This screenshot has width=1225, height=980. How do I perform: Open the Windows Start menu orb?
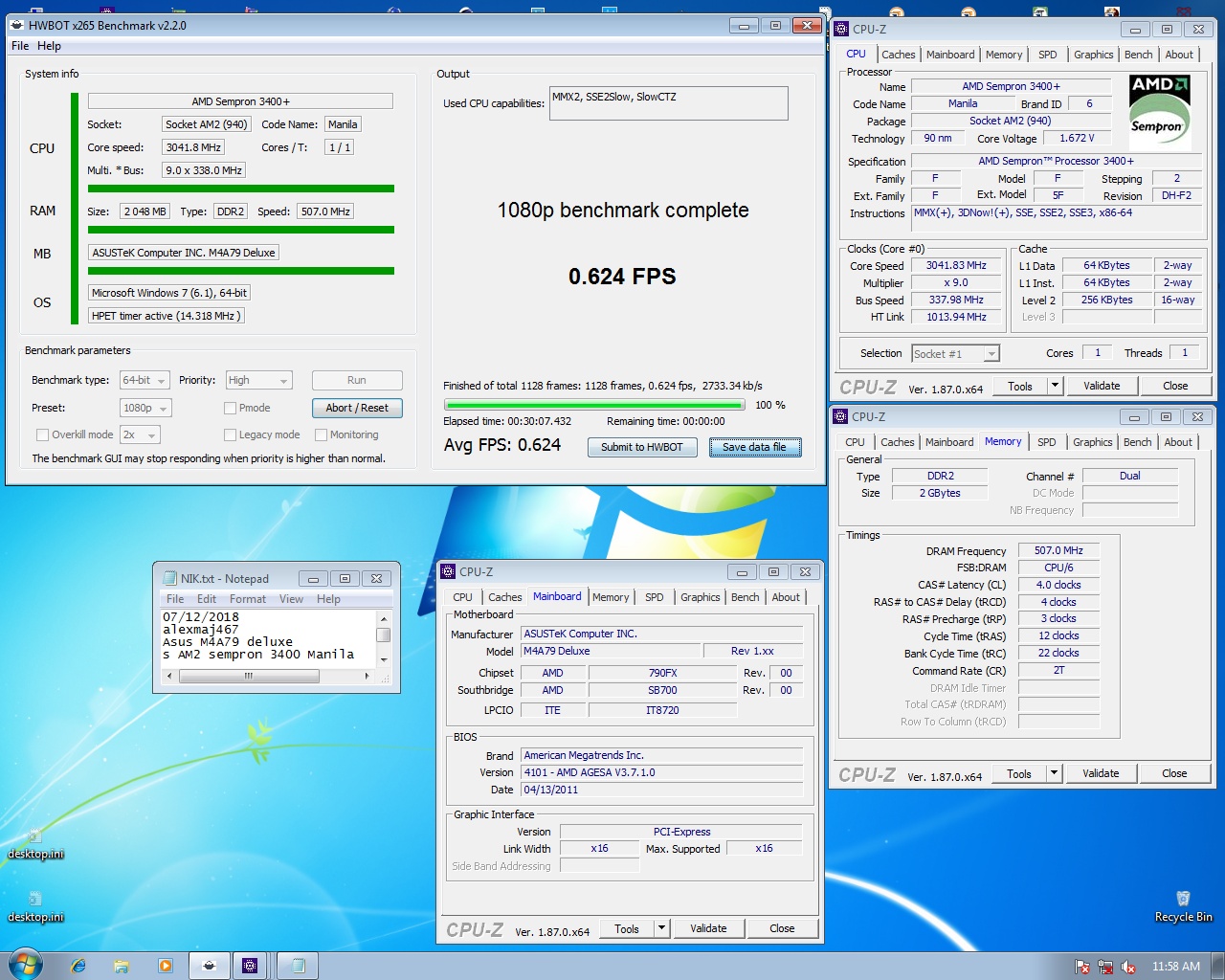25,964
